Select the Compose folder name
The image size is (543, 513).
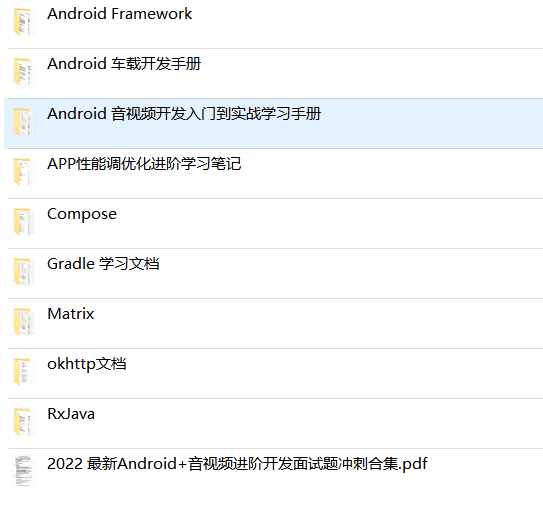click(x=82, y=214)
